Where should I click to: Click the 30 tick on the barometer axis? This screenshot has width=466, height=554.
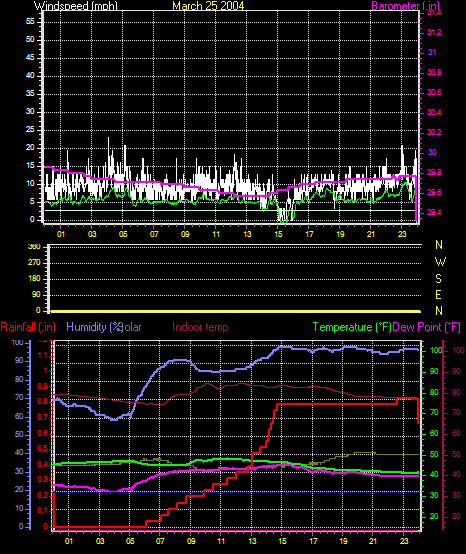point(432,152)
